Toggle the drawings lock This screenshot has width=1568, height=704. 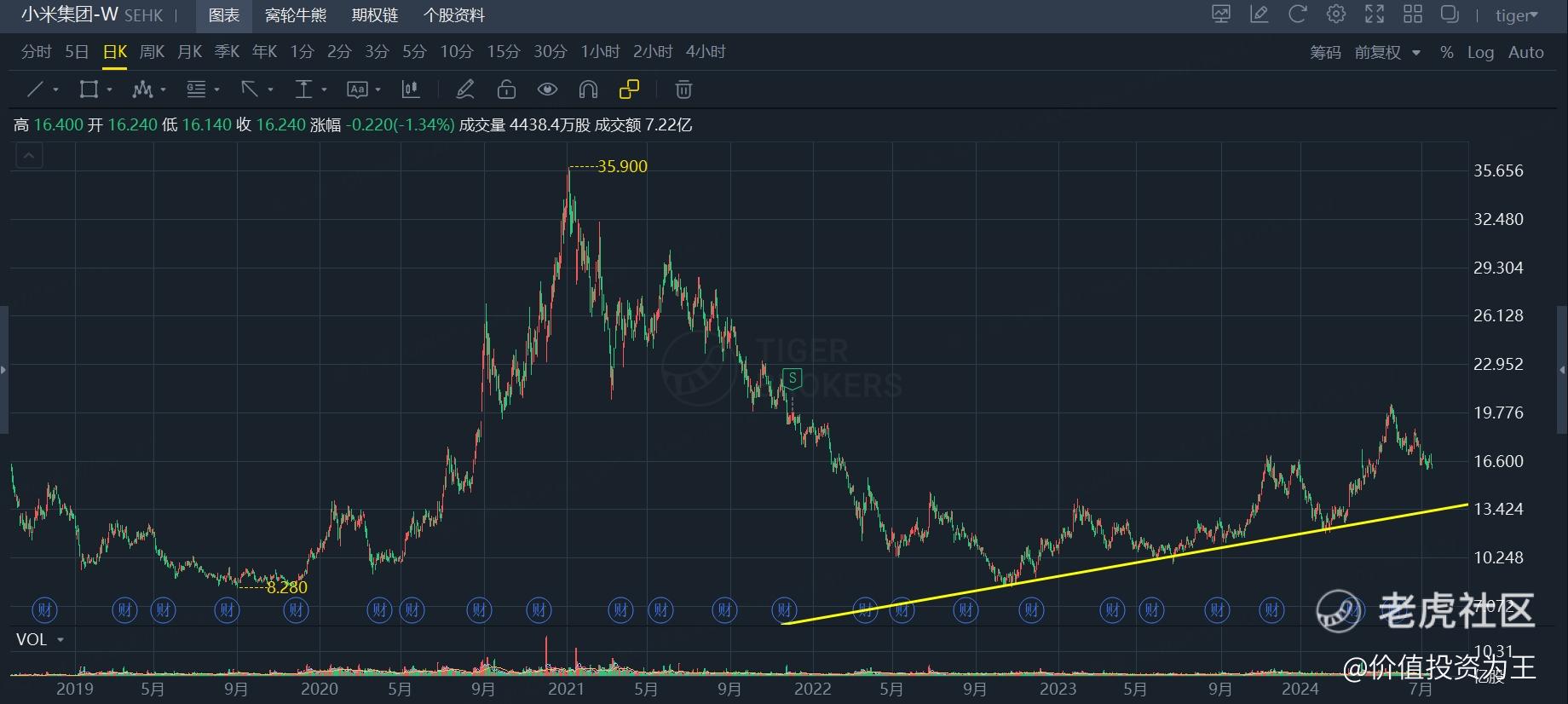[x=506, y=89]
